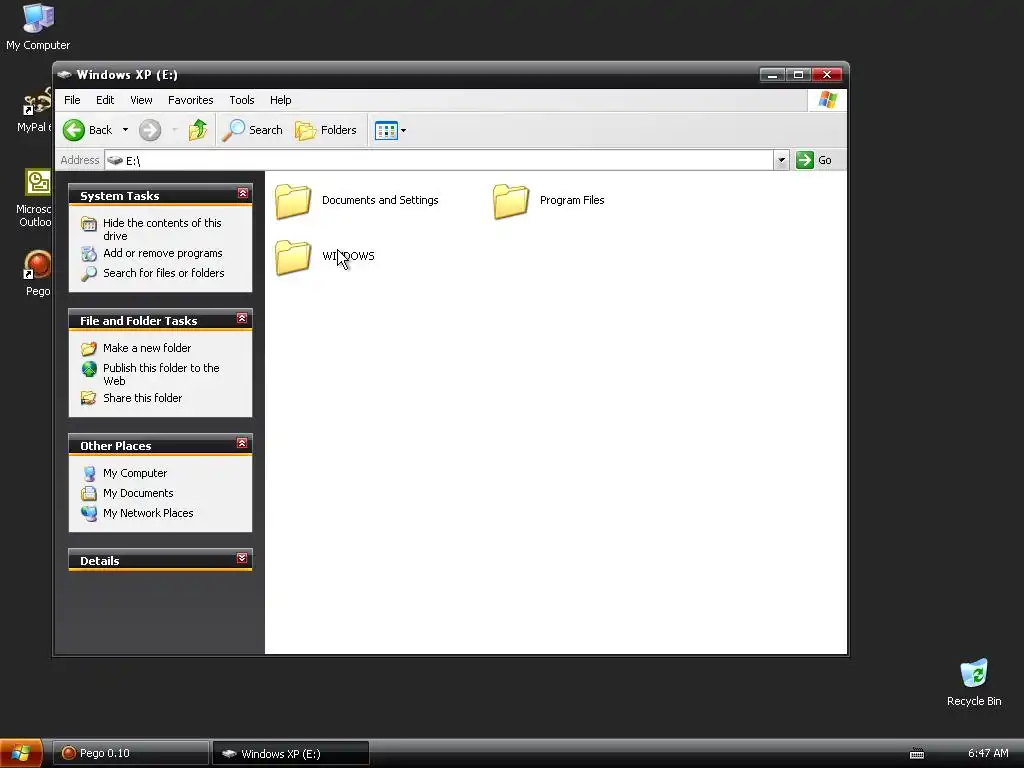This screenshot has width=1024, height=768.
Task: Click the address bar E:\ field
Action: [440, 160]
